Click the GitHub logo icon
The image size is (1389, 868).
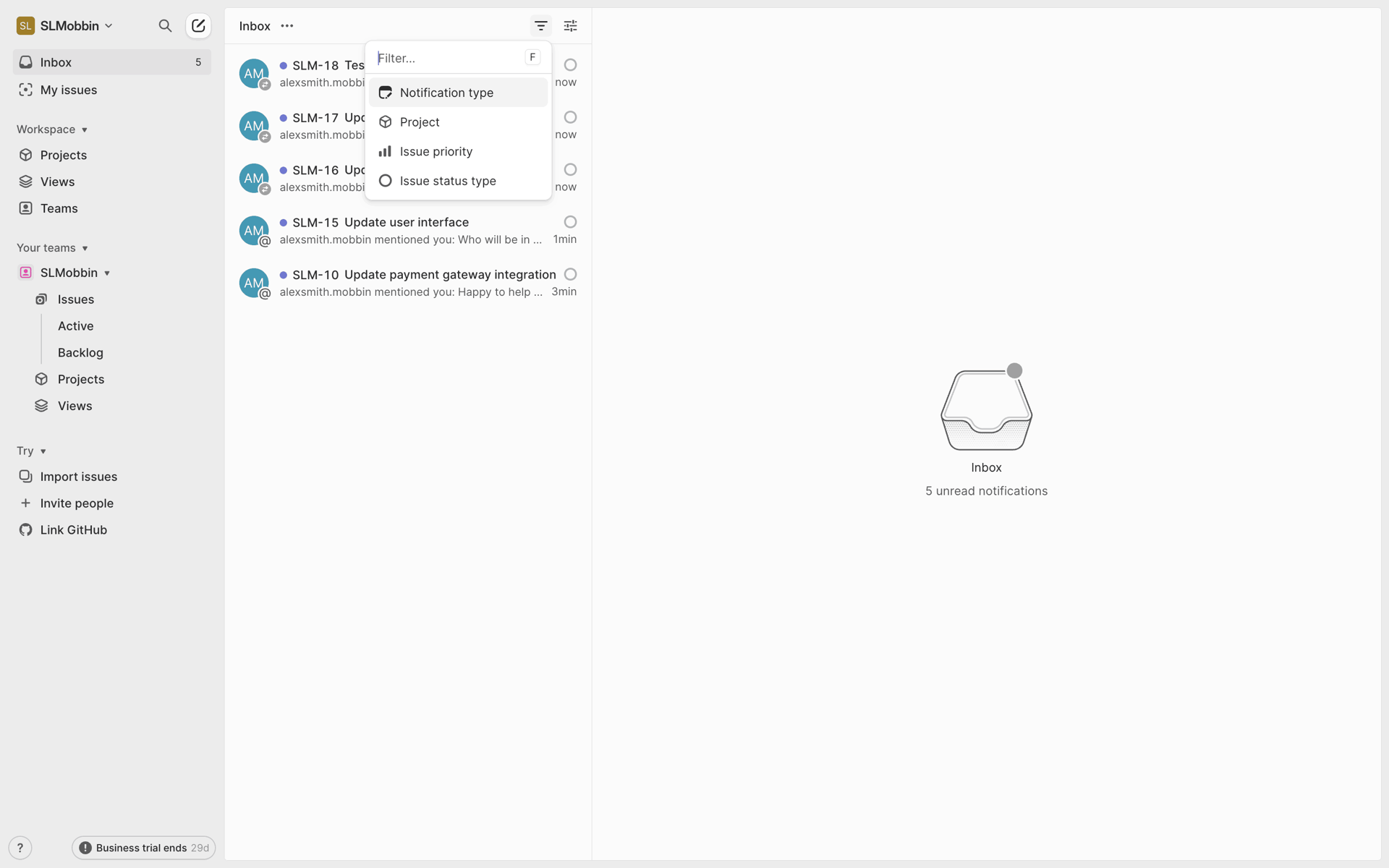(26, 530)
